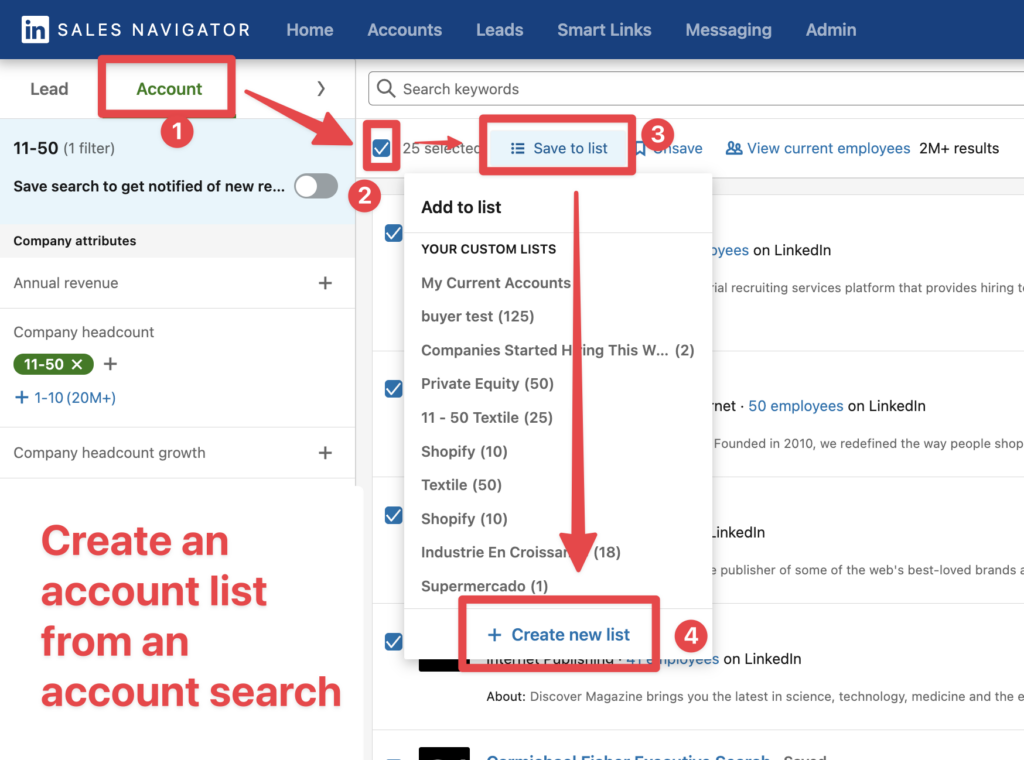Click the plus icon in Create new list

[x=494, y=635]
